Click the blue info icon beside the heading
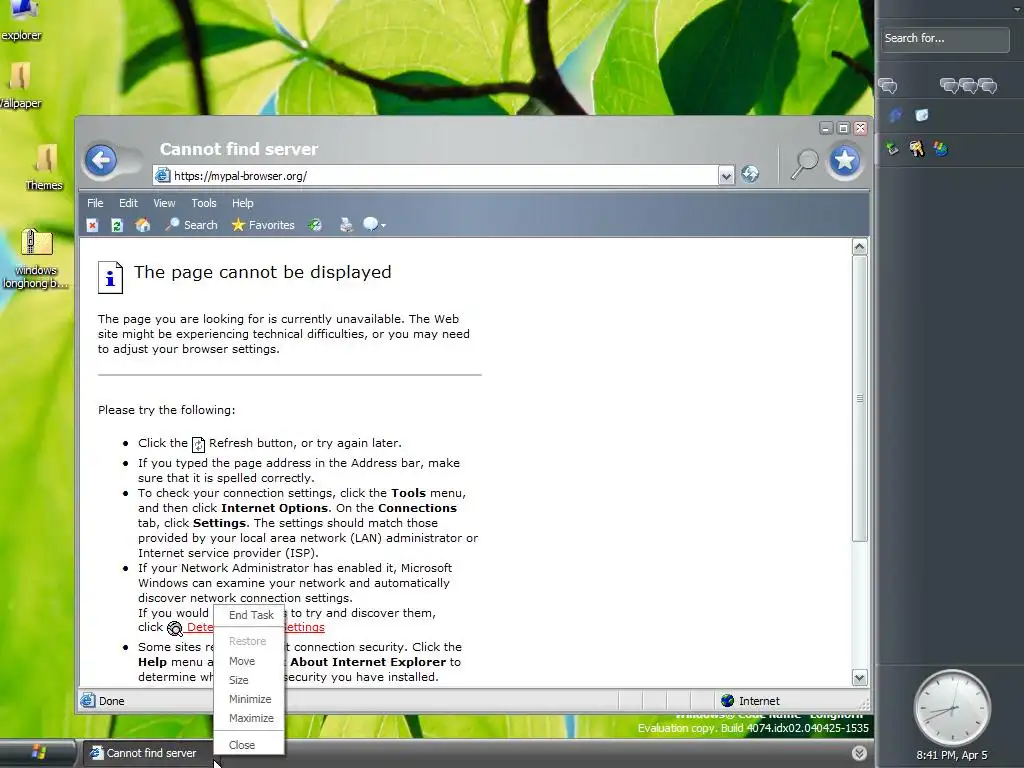1024x768 pixels. (x=110, y=278)
